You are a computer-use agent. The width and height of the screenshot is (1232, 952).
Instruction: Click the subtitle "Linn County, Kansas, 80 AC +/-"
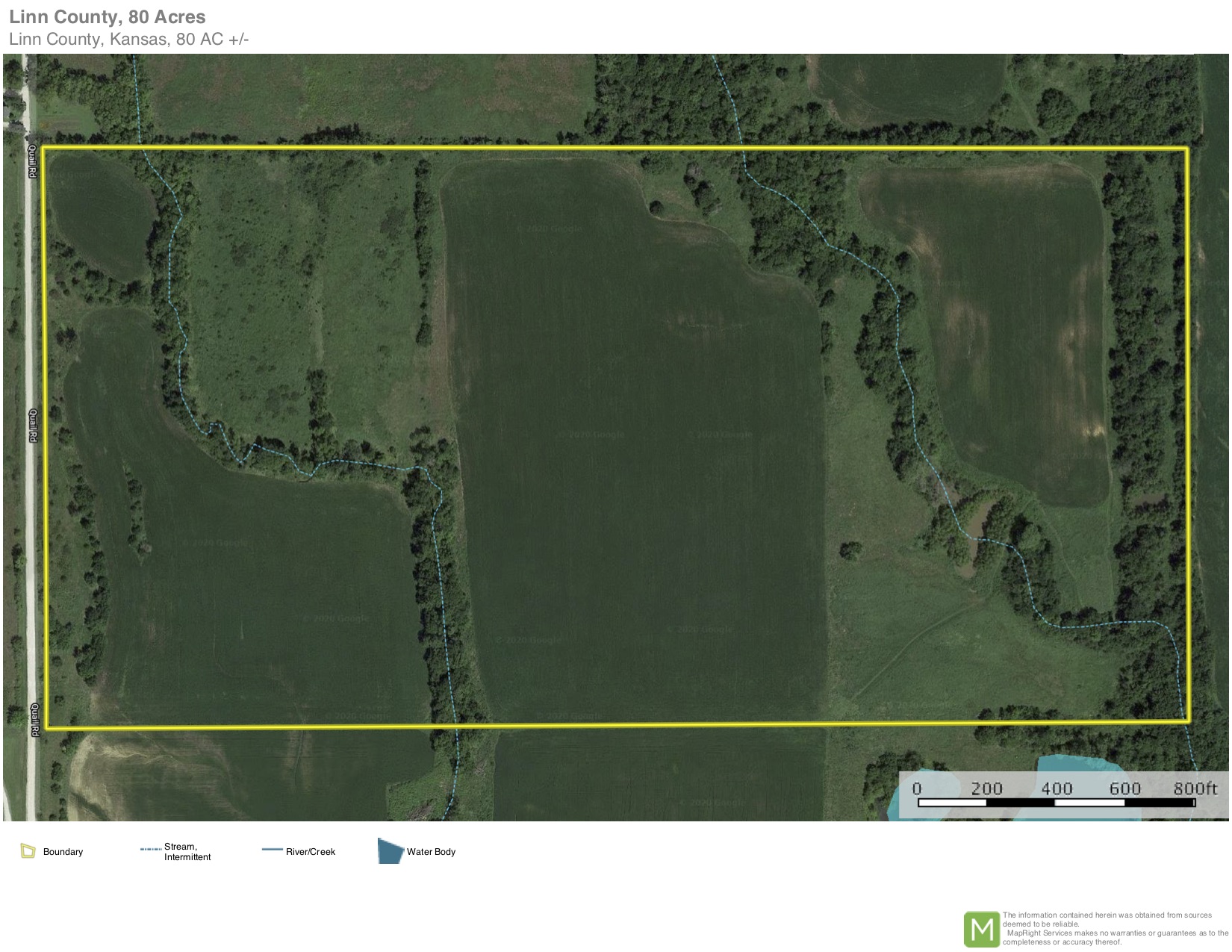click(x=129, y=40)
